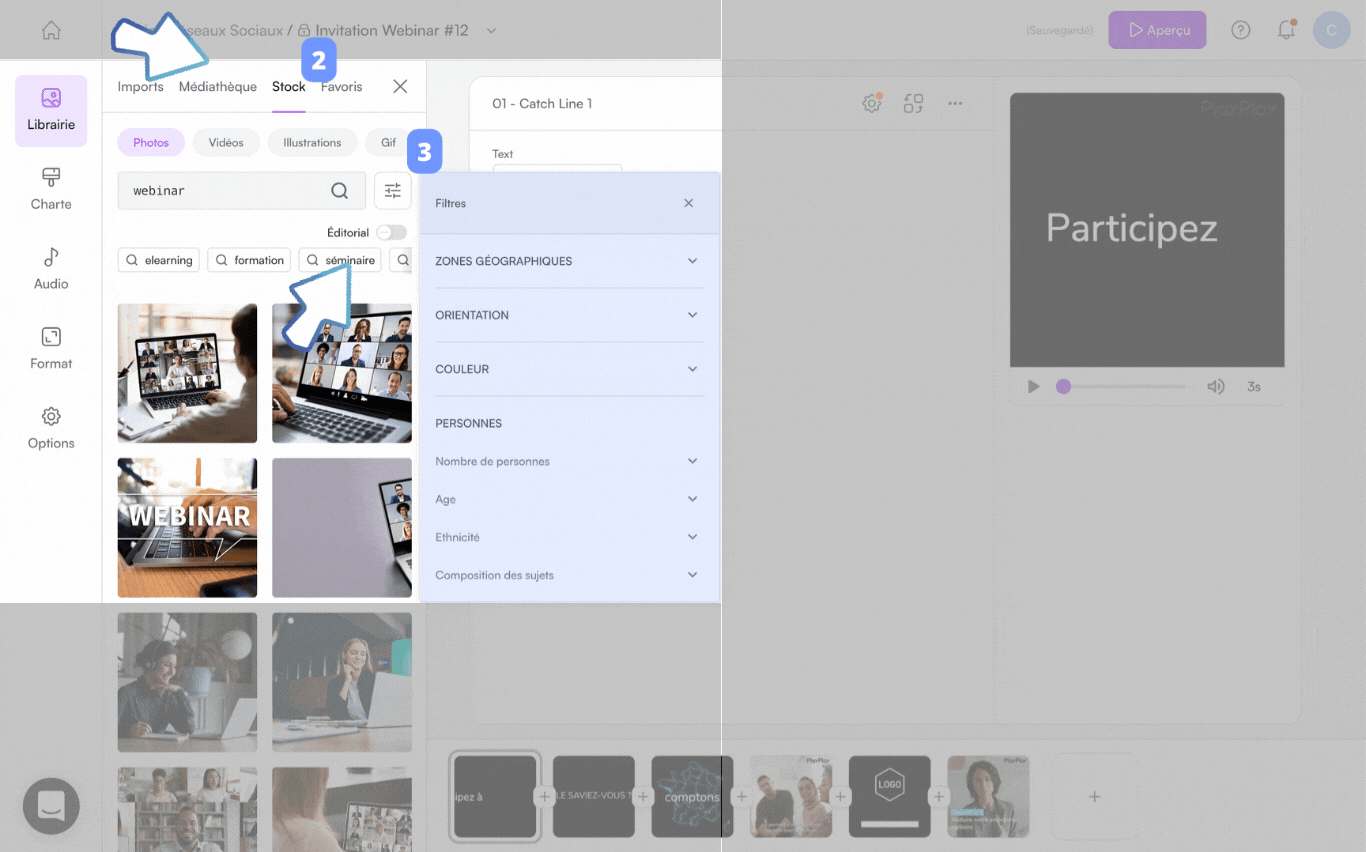Screen dimensions: 1366x852
Task: Close the library panel with the X
Action: 400,87
